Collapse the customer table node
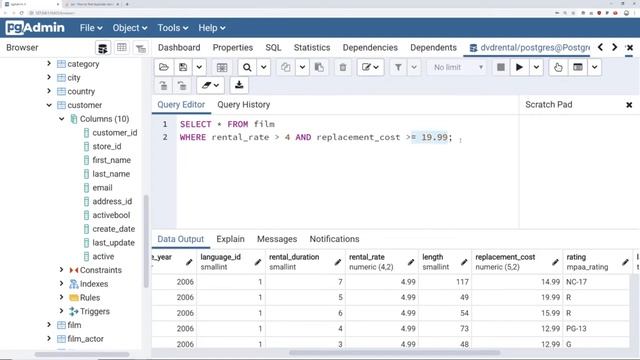 [x=49, y=105]
